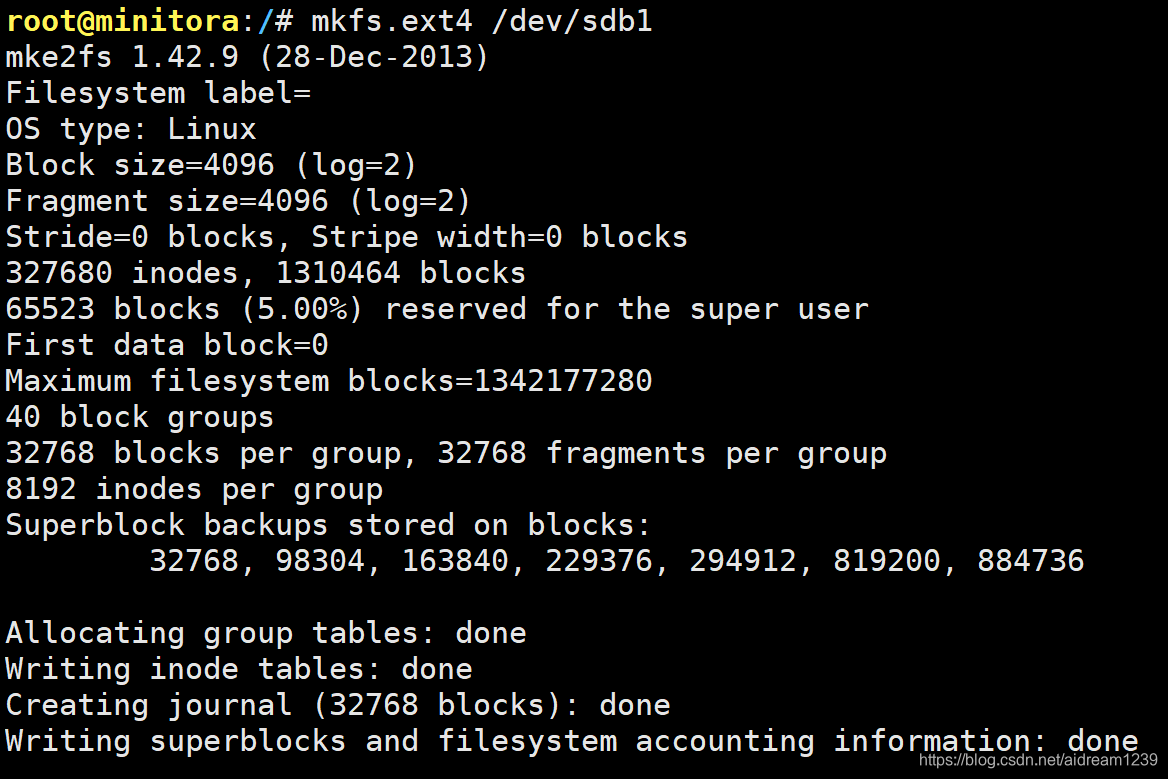1168x779 pixels.
Task: Click 'Creating journal (32768 blocks): done' line
Action: coord(338,705)
